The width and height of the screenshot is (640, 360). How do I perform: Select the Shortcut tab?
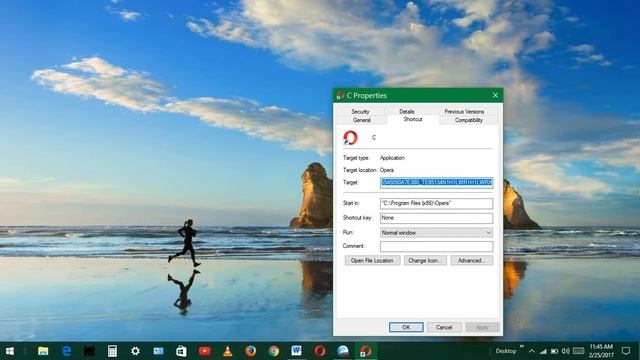coord(413,119)
